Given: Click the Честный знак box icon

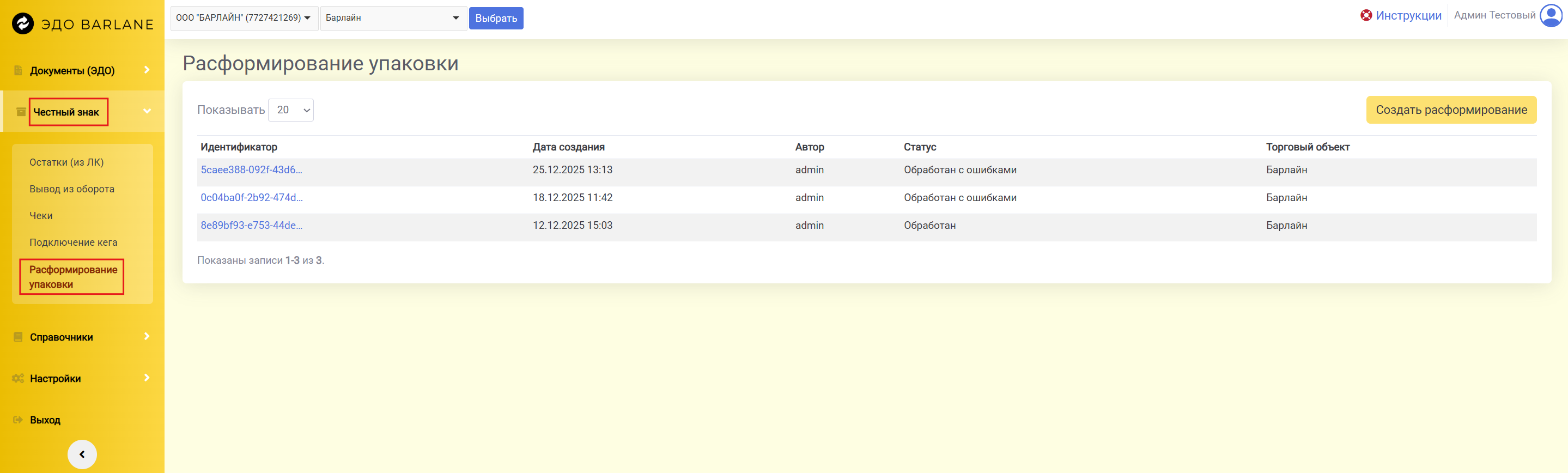Looking at the screenshot, I should [x=21, y=112].
